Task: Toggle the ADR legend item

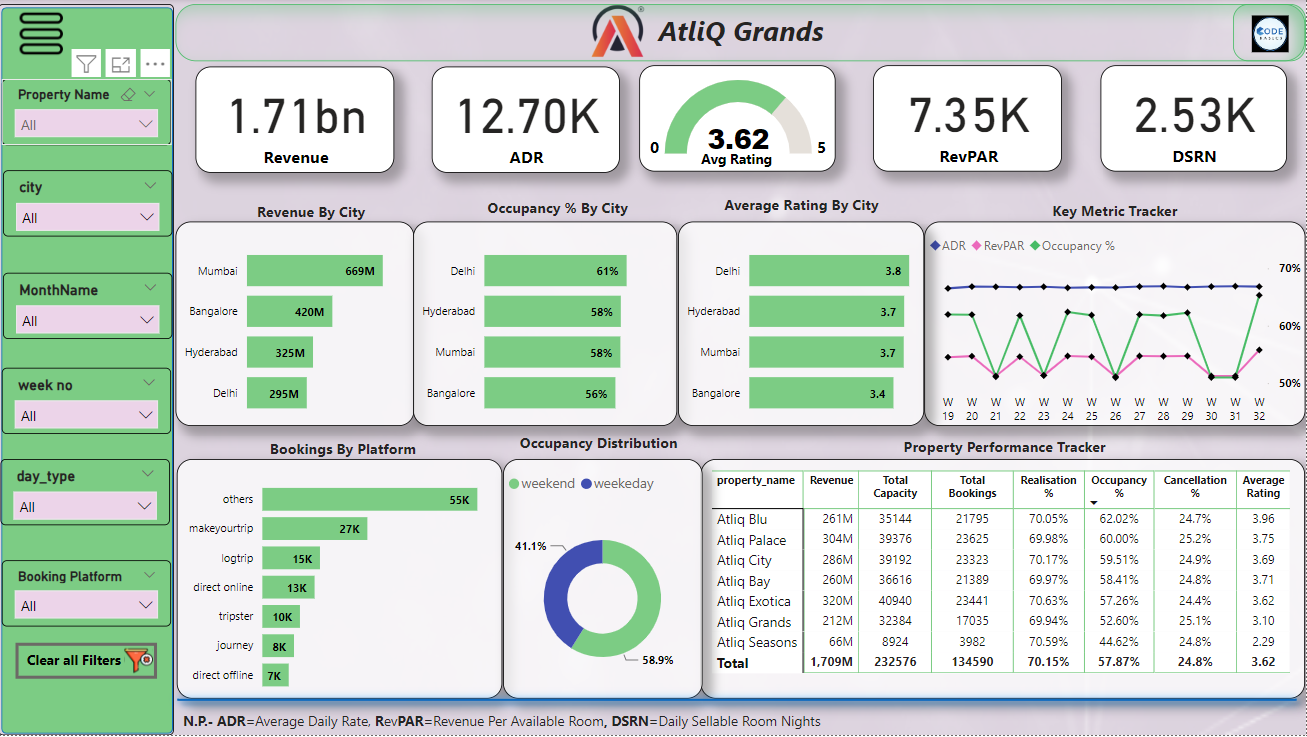Action: pos(950,246)
